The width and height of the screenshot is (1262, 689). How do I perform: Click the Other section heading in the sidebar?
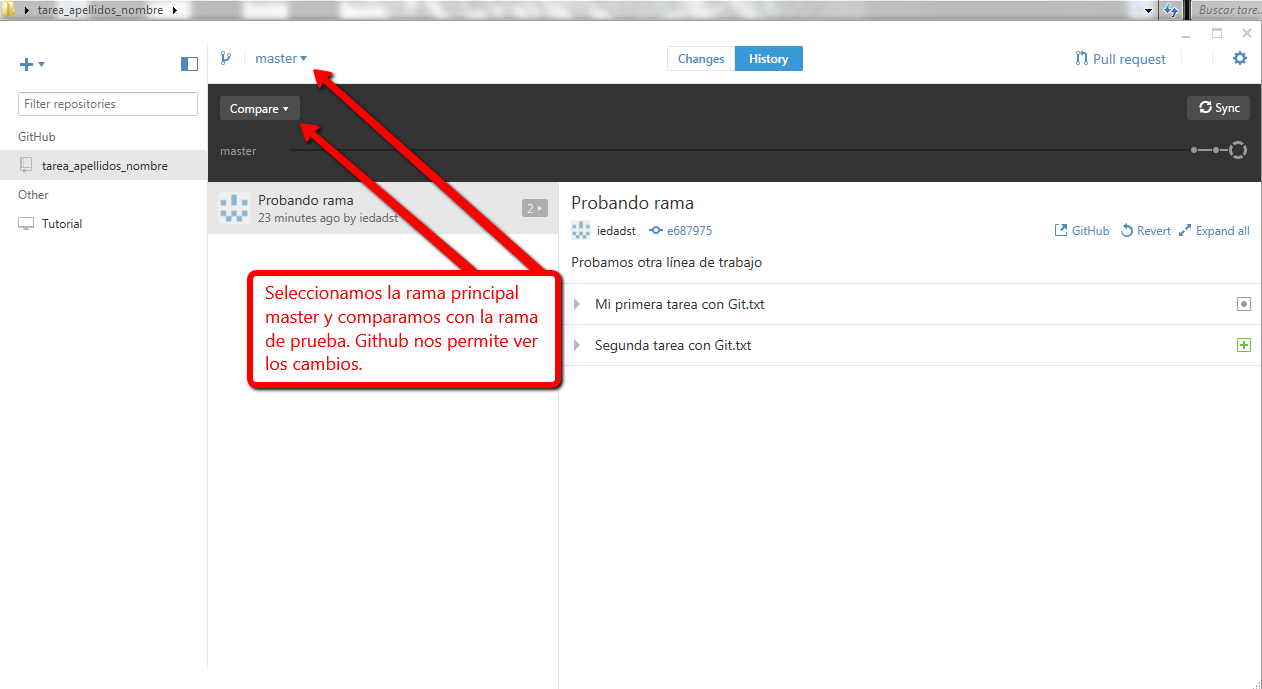33,195
